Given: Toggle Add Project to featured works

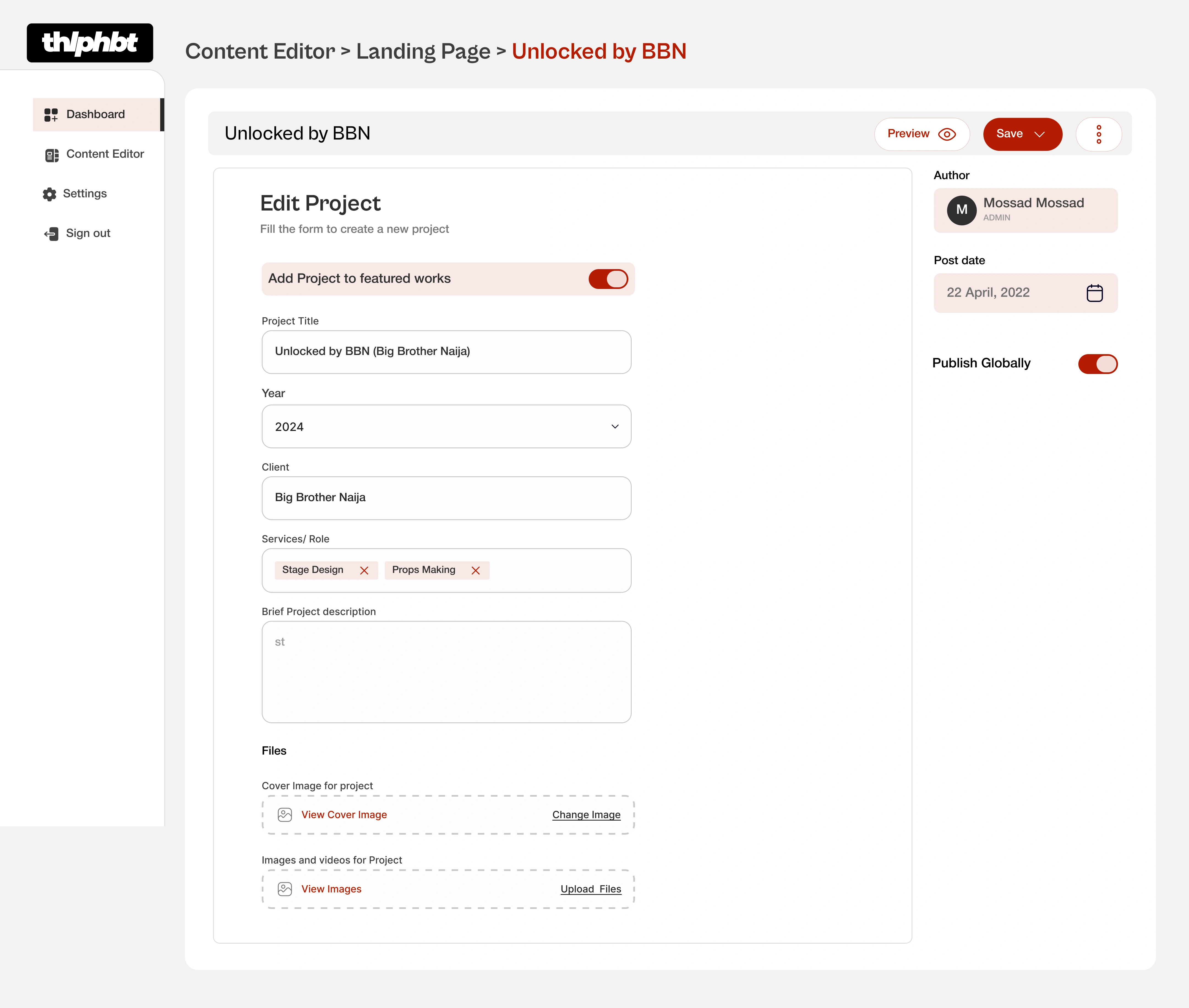Looking at the screenshot, I should (x=608, y=279).
